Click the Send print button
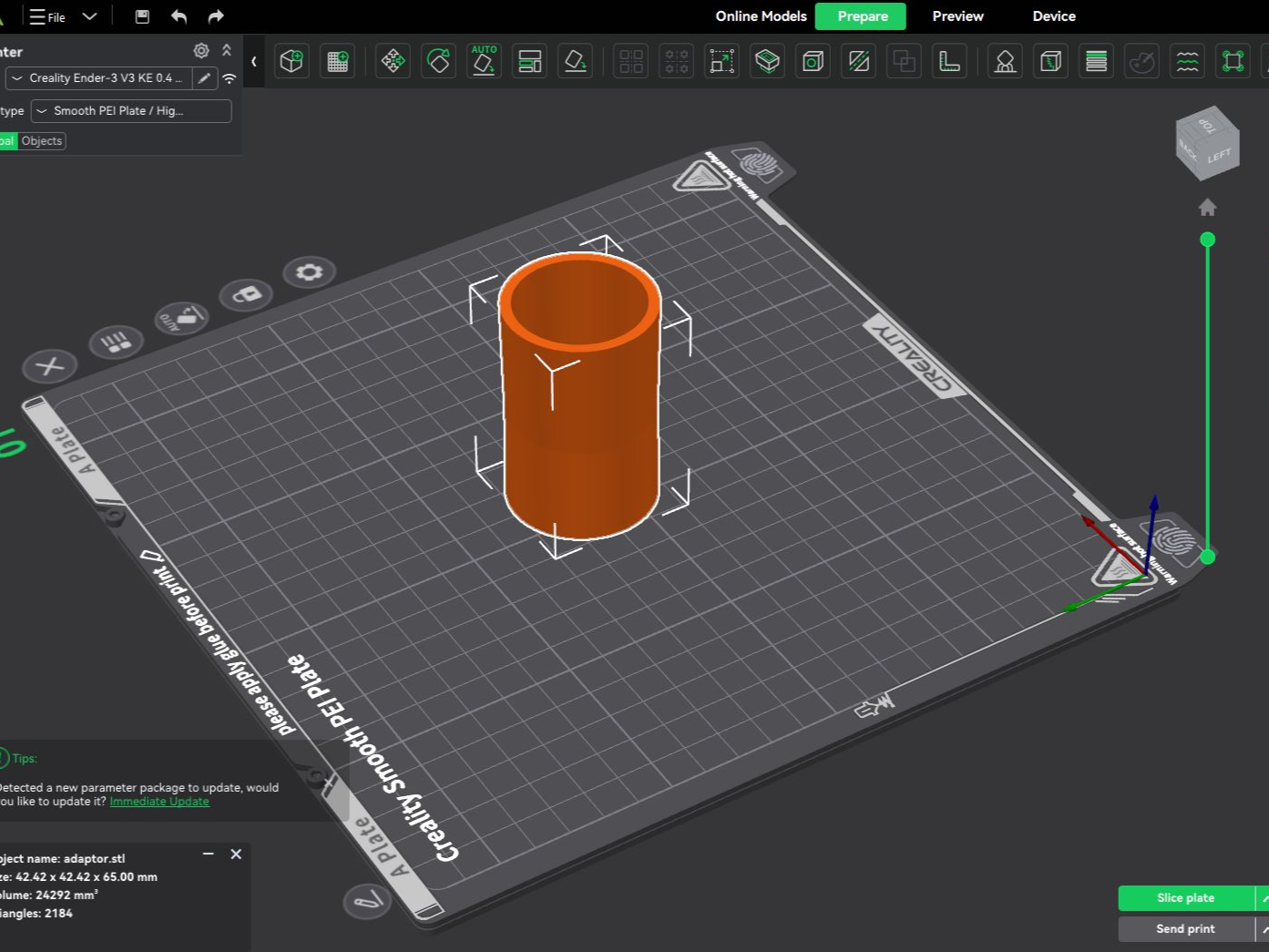 [x=1186, y=929]
